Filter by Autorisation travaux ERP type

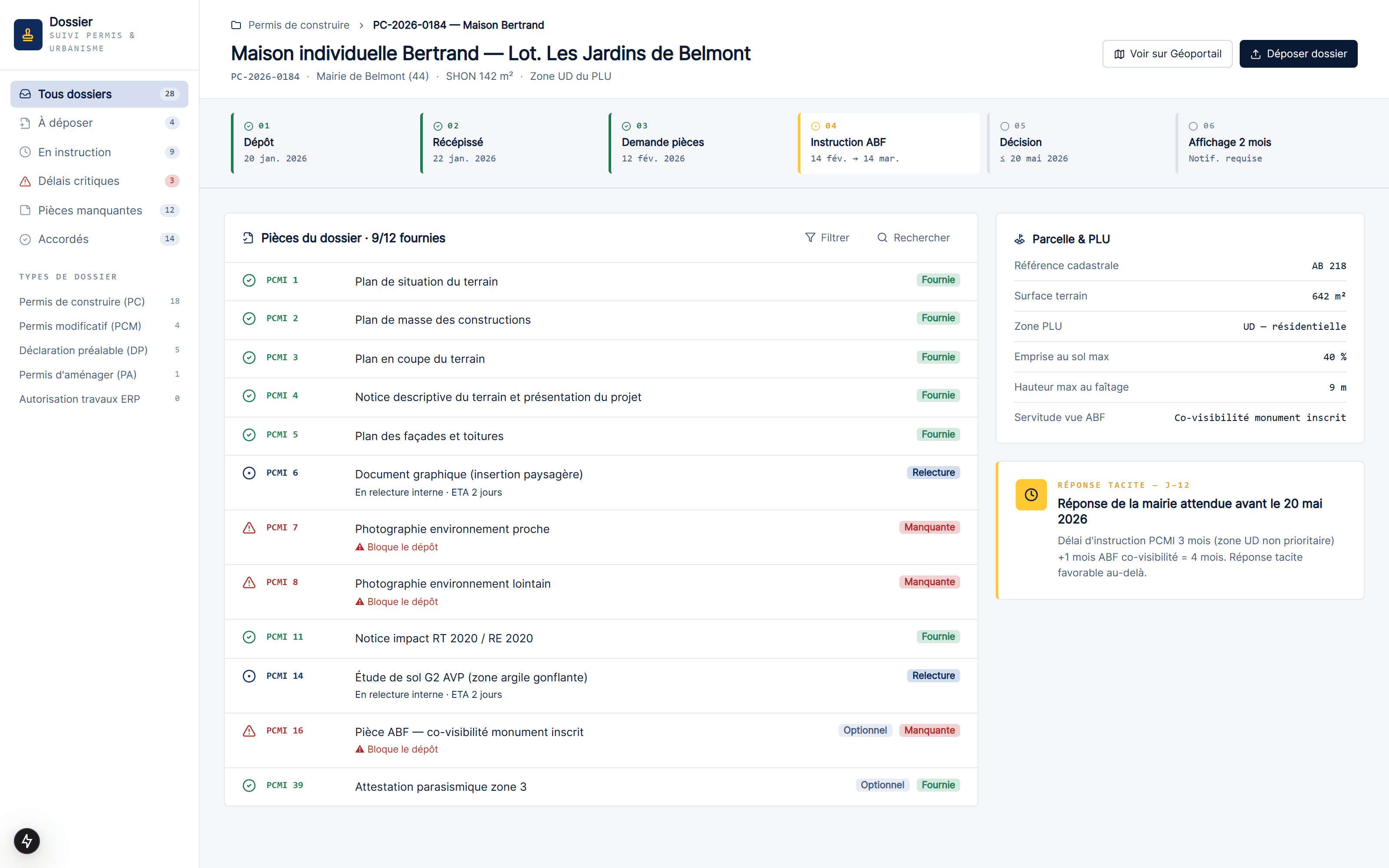(x=99, y=399)
